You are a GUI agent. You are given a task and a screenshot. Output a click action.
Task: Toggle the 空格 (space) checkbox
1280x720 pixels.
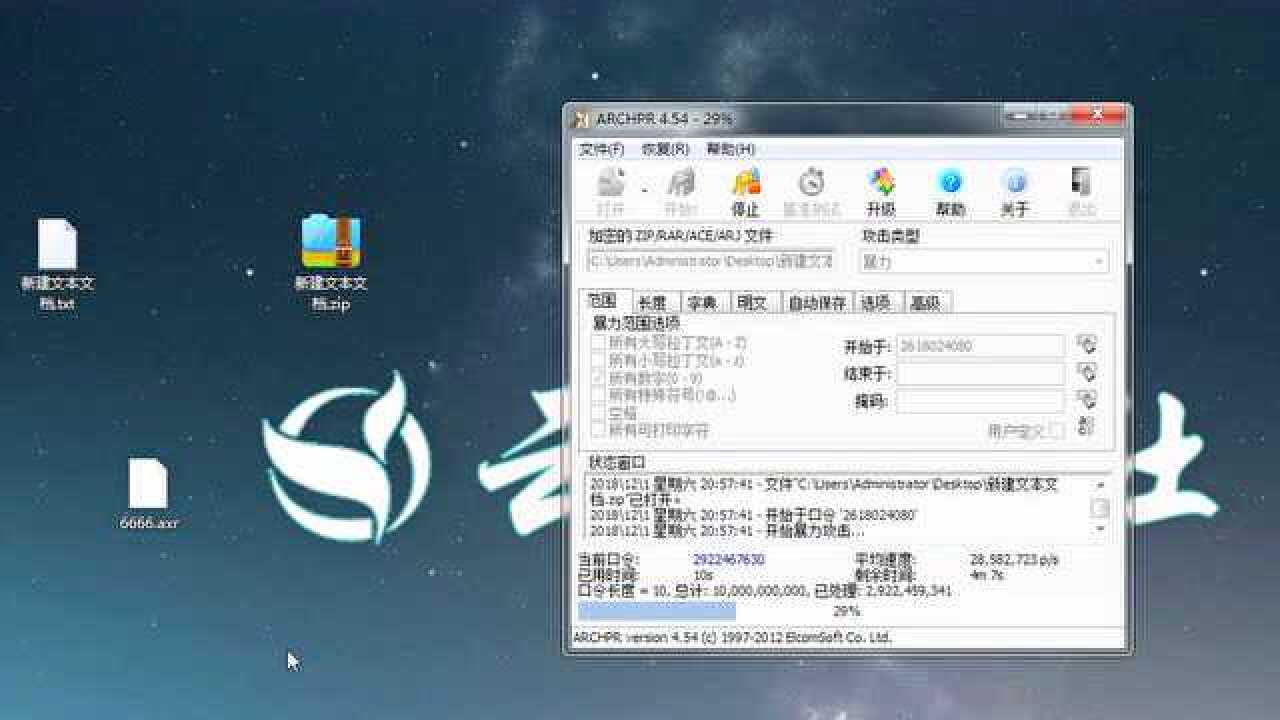pos(598,412)
